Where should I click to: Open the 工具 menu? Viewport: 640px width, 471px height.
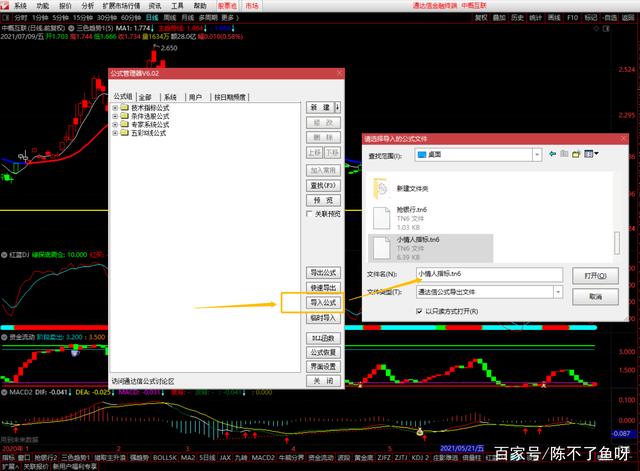coord(177,6)
